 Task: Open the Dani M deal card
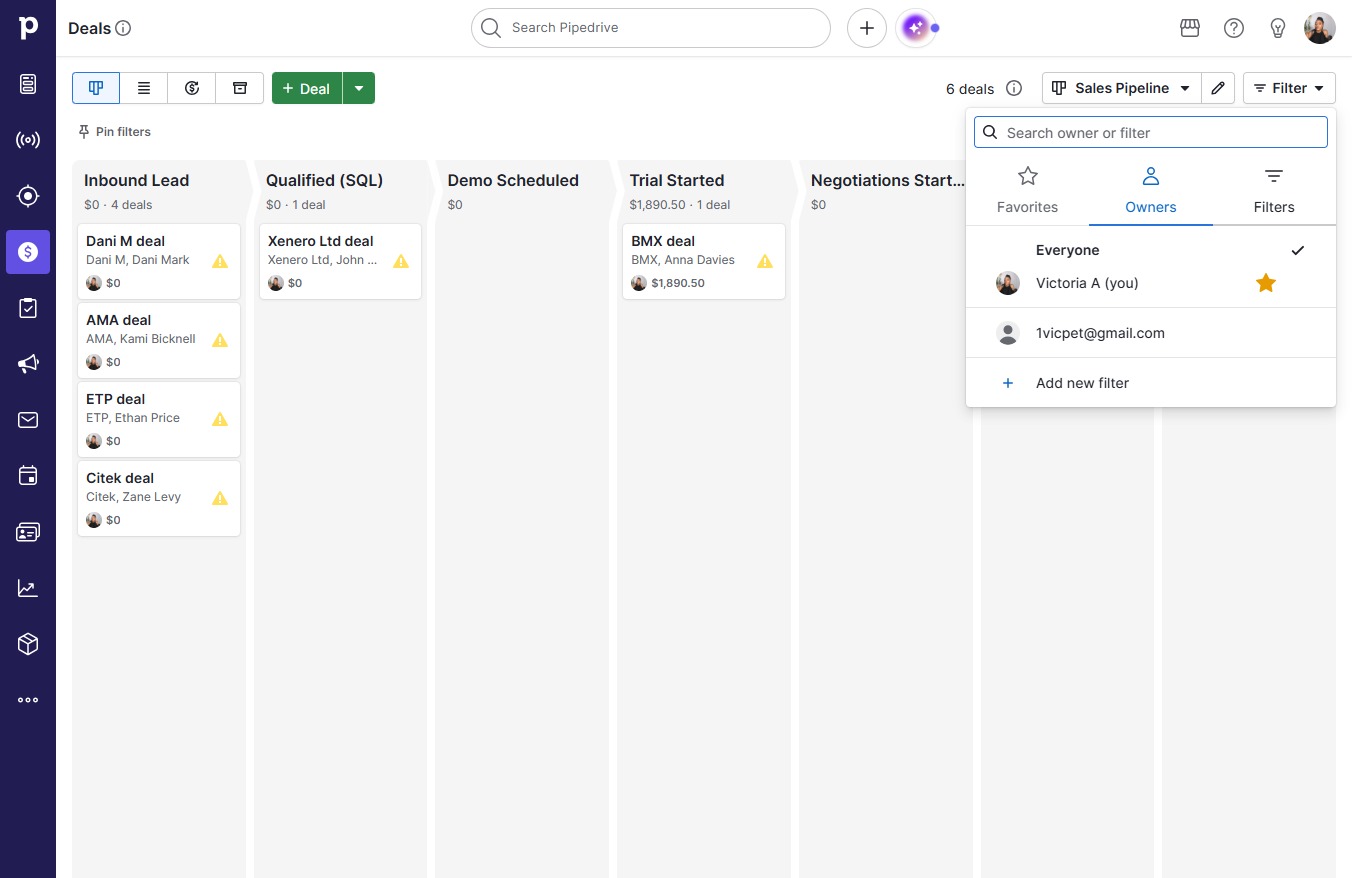coord(159,261)
